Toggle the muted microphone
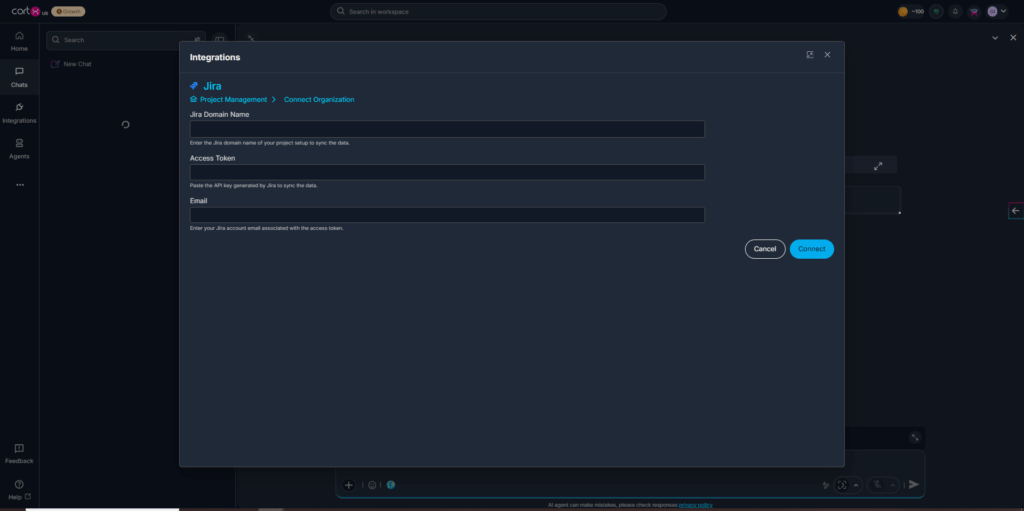 click(877, 485)
